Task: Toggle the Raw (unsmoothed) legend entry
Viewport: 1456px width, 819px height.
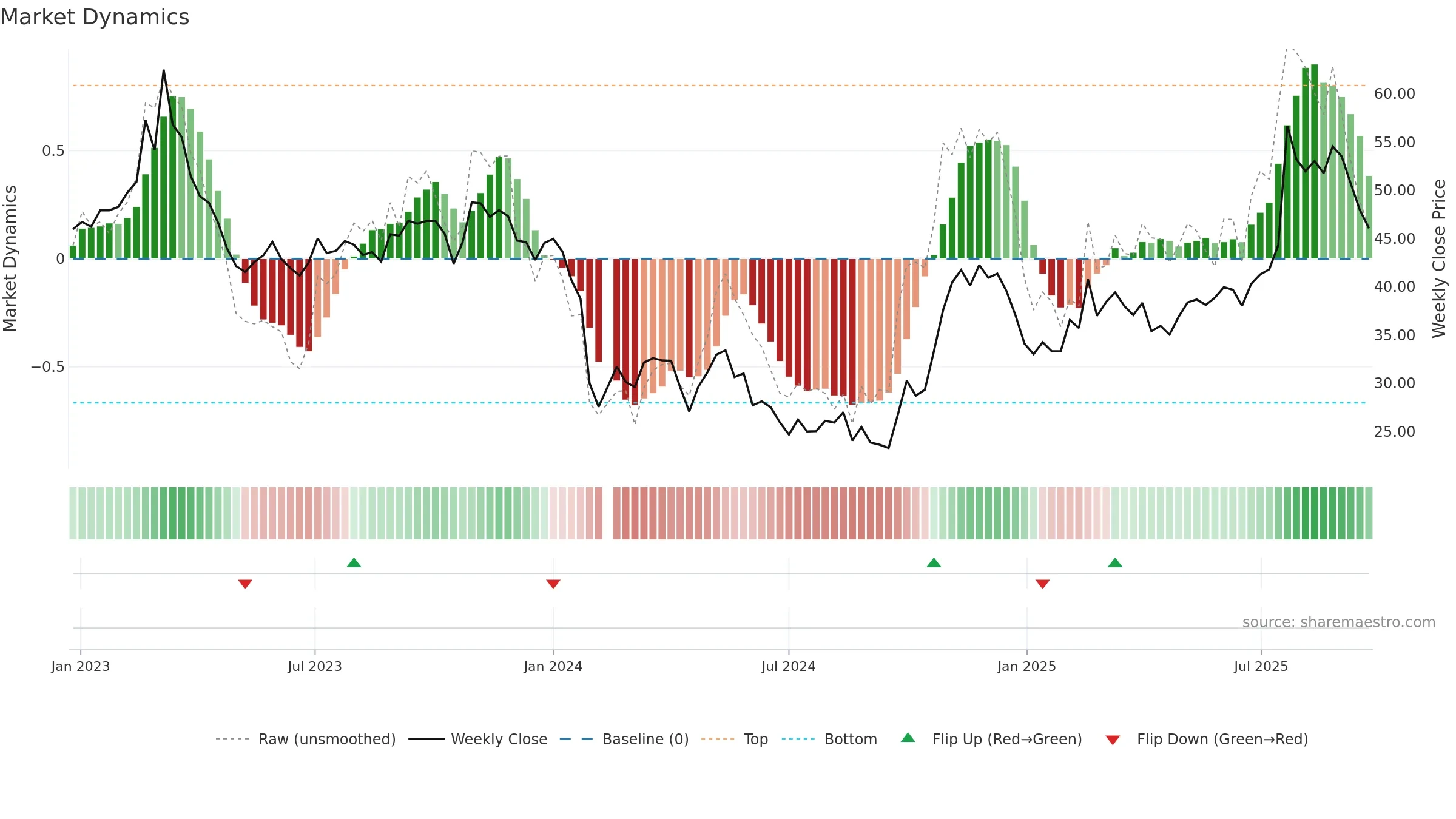Action: [x=305, y=739]
